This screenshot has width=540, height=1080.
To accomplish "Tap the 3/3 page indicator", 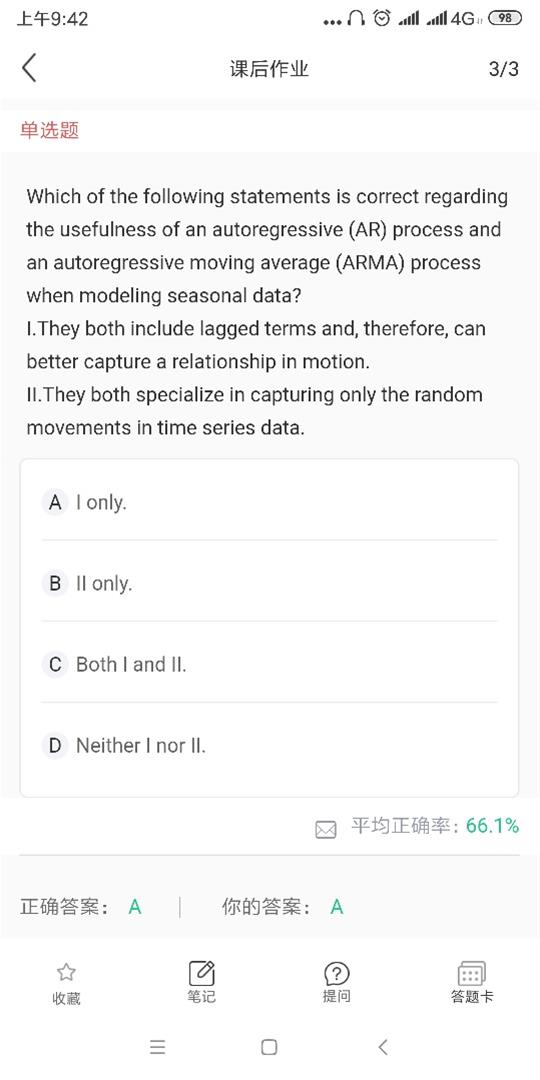I will tap(503, 69).
